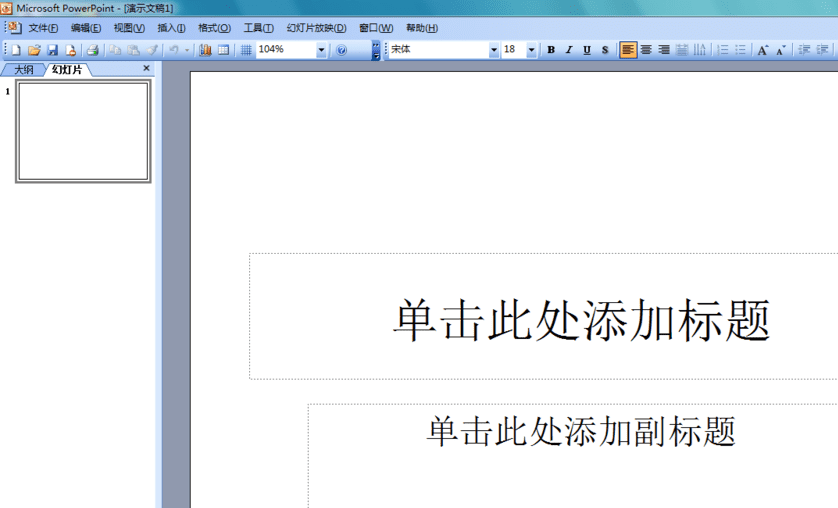Screen dimensions: 838x508
Task: Align text left
Action: point(628,50)
